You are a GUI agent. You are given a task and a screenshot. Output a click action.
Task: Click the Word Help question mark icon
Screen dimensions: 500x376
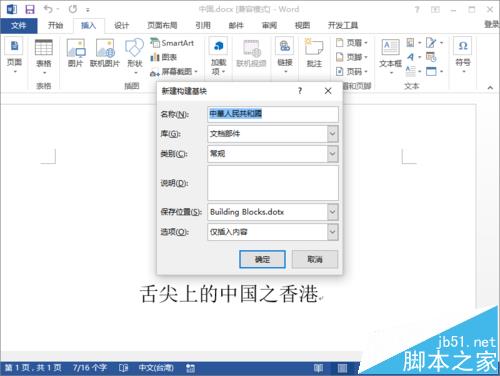(417, 10)
